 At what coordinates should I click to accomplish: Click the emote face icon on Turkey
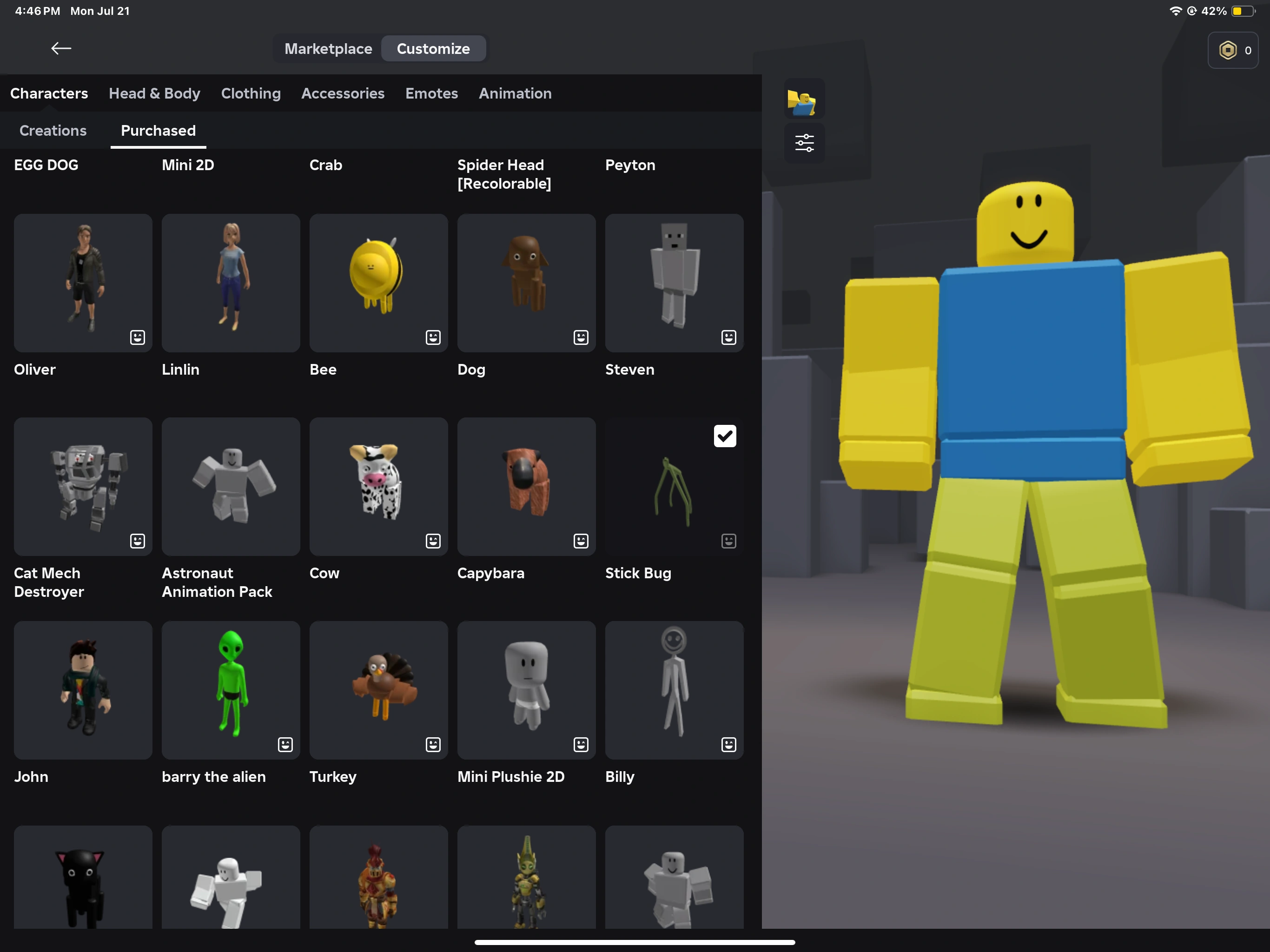pos(432,744)
